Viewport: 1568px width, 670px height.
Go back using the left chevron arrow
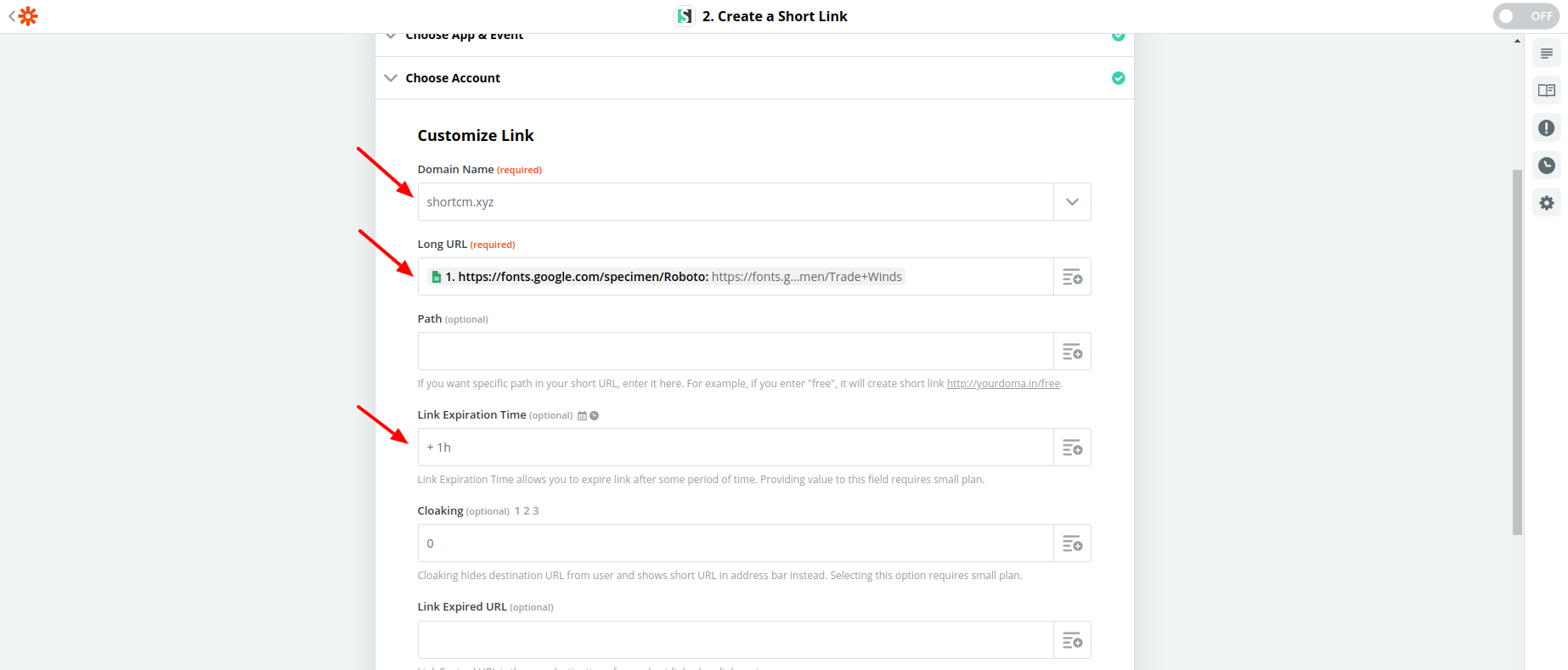coord(11,15)
